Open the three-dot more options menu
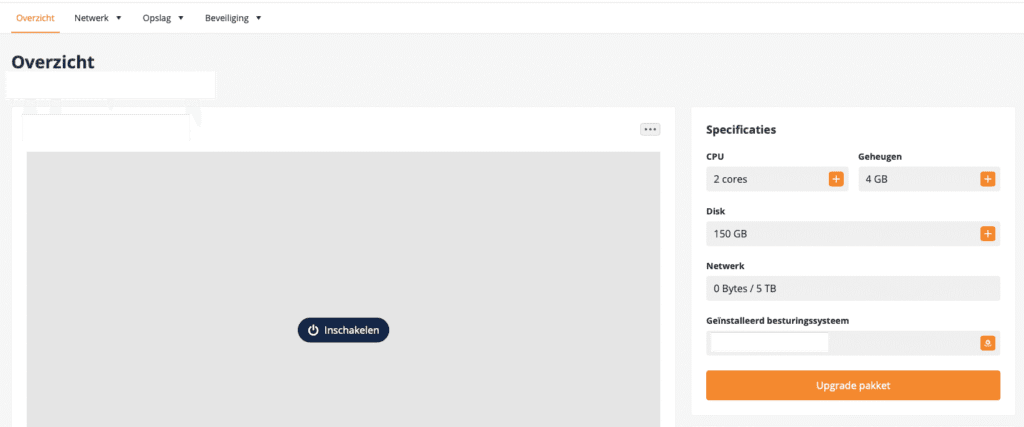The width and height of the screenshot is (1024, 427). click(650, 129)
